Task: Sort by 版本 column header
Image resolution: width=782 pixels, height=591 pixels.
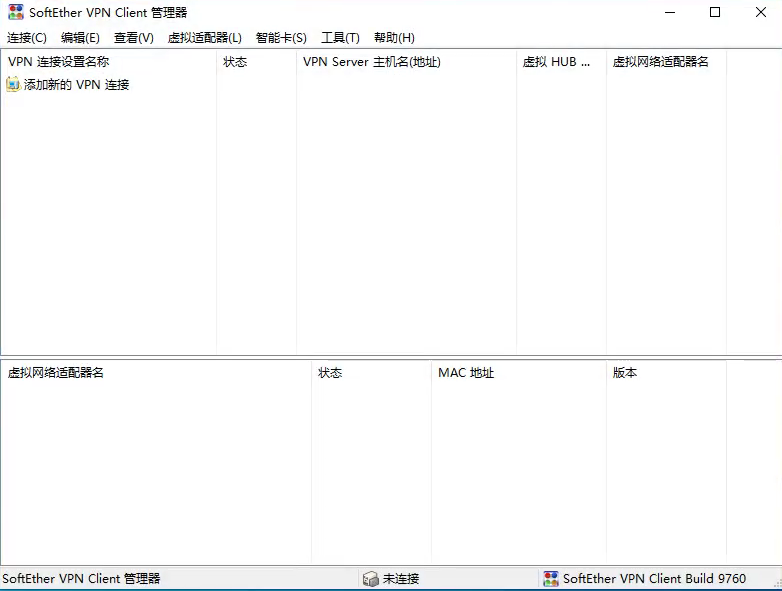Action: click(666, 373)
